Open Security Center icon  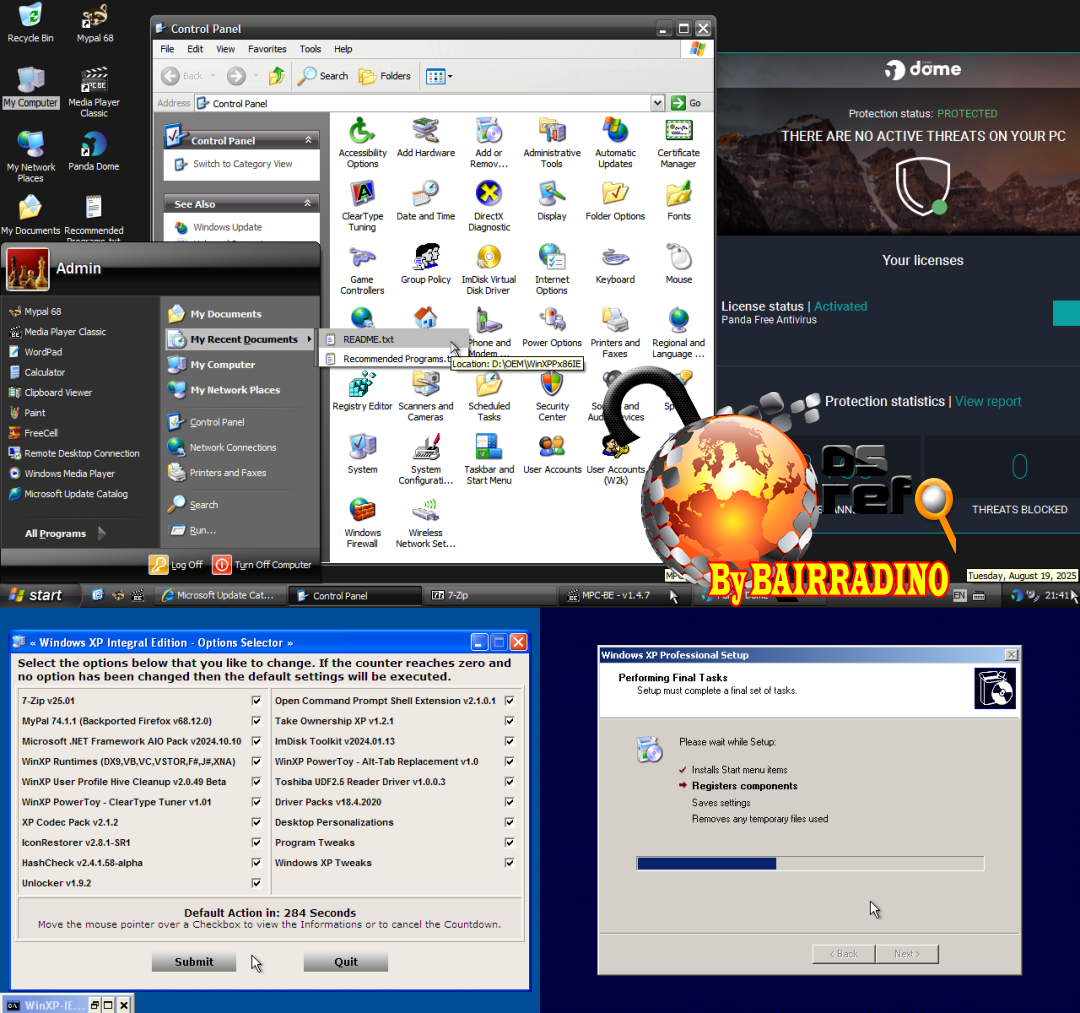tap(552, 396)
